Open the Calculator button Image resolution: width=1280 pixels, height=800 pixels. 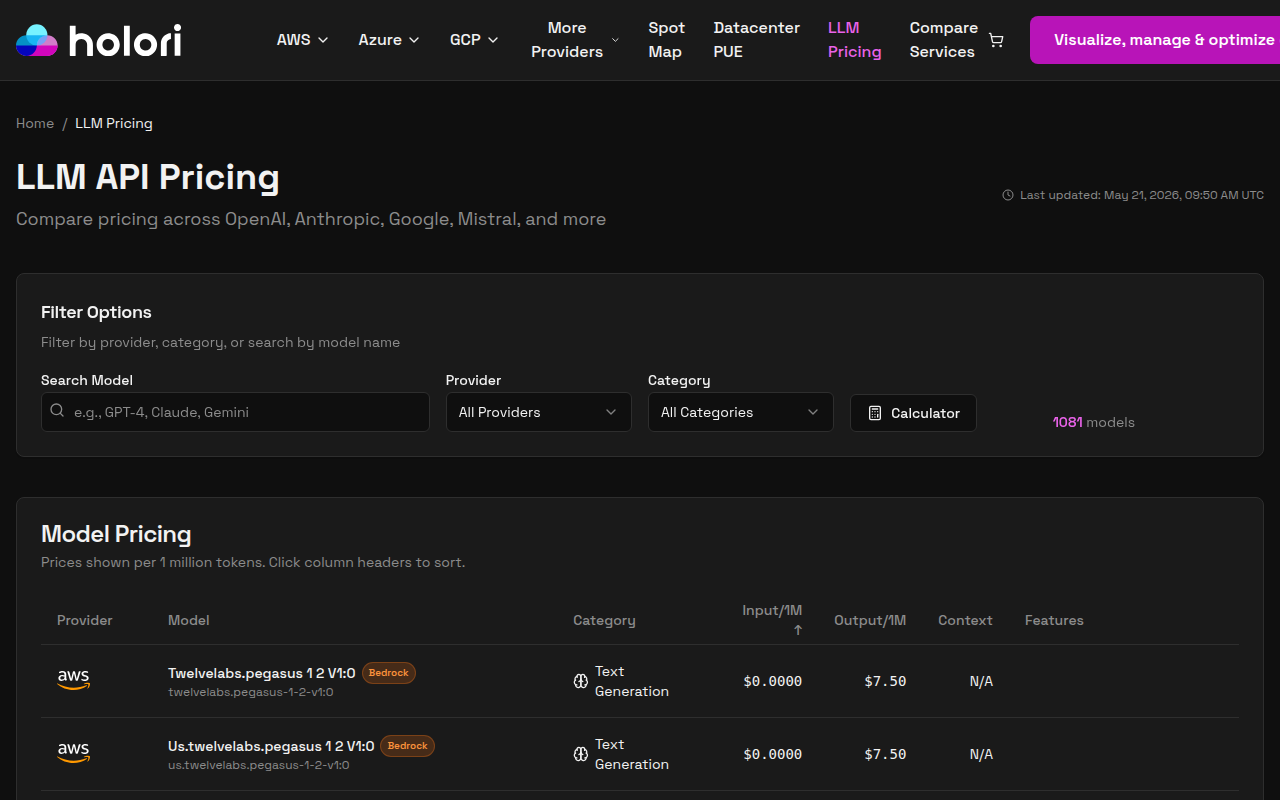pos(913,413)
